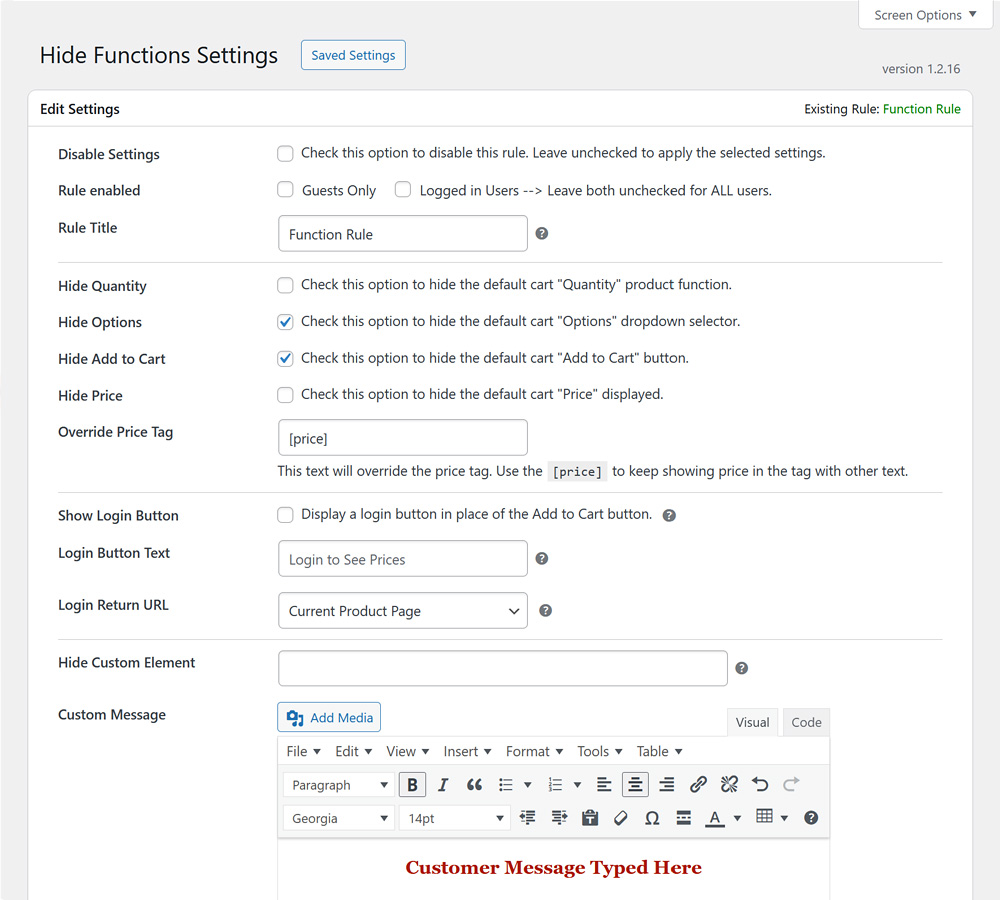Check the Guests Only option
Image resolution: width=1000 pixels, height=900 pixels.
285,190
